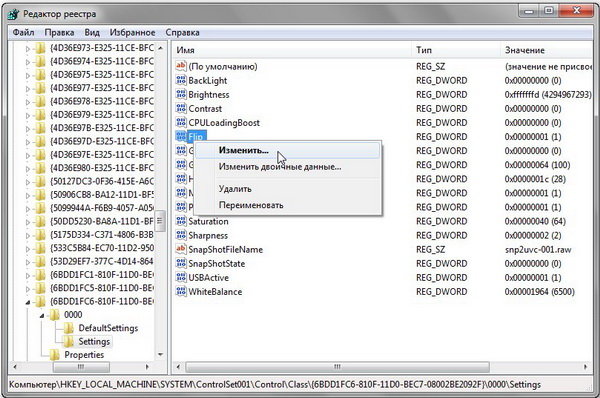Click folder icon of the 0000 key
Viewport: 600px width, 398px height.
tap(54, 315)
